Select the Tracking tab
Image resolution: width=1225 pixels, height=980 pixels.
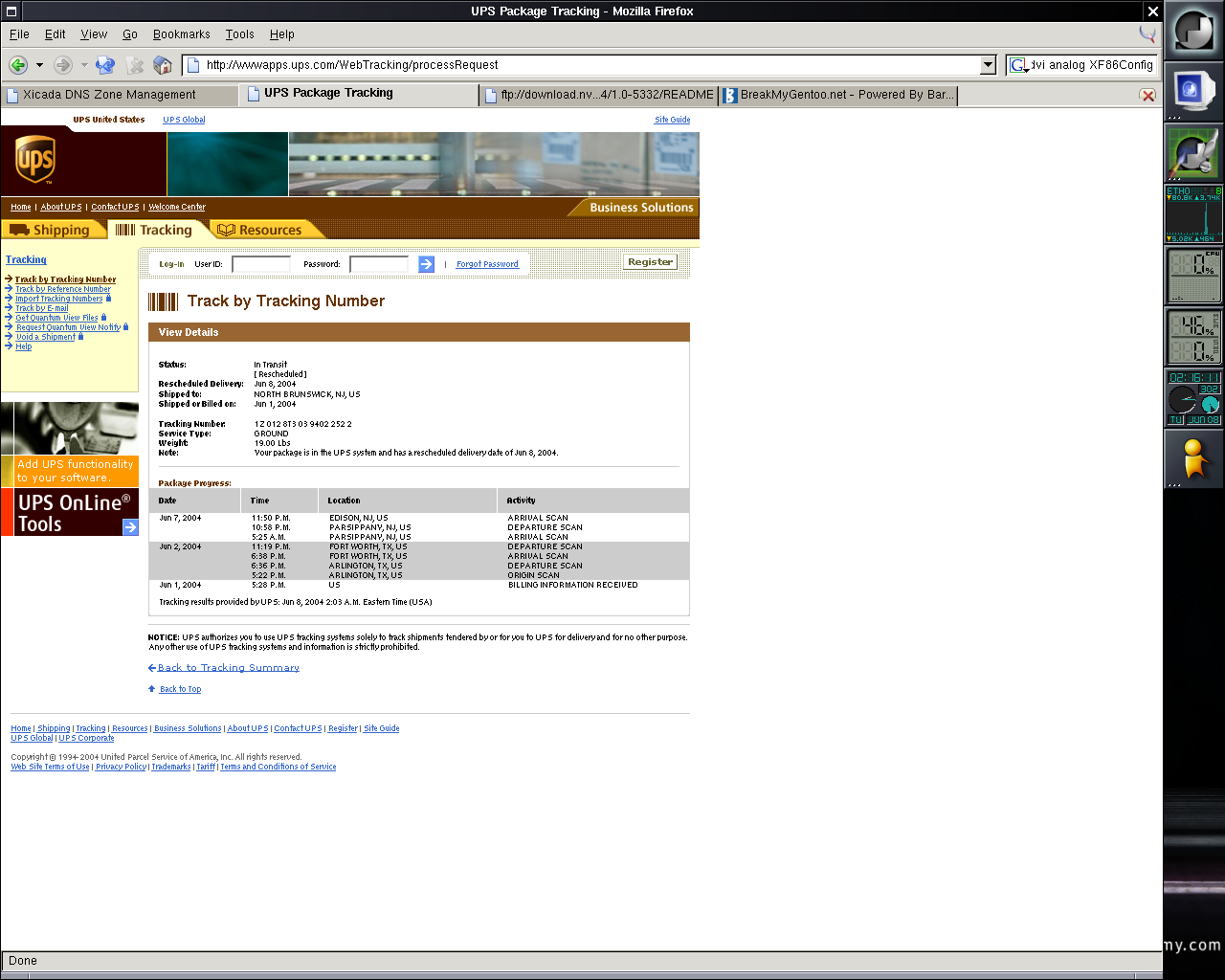coord(154,230)
